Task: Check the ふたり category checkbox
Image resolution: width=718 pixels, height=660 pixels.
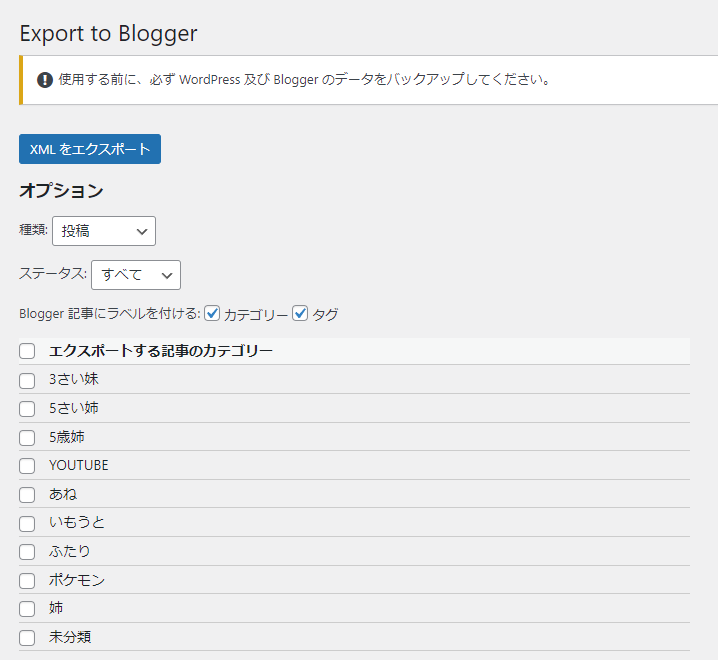Action: (27, 552)
